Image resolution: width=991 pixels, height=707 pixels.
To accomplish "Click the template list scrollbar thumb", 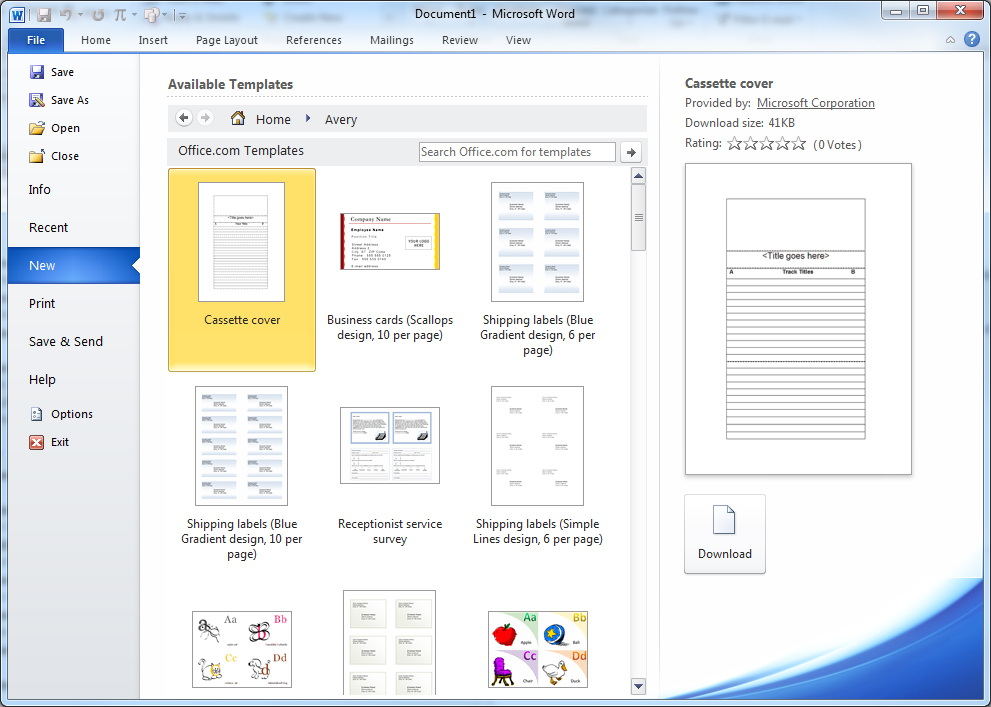I will [x=638, y=217].
